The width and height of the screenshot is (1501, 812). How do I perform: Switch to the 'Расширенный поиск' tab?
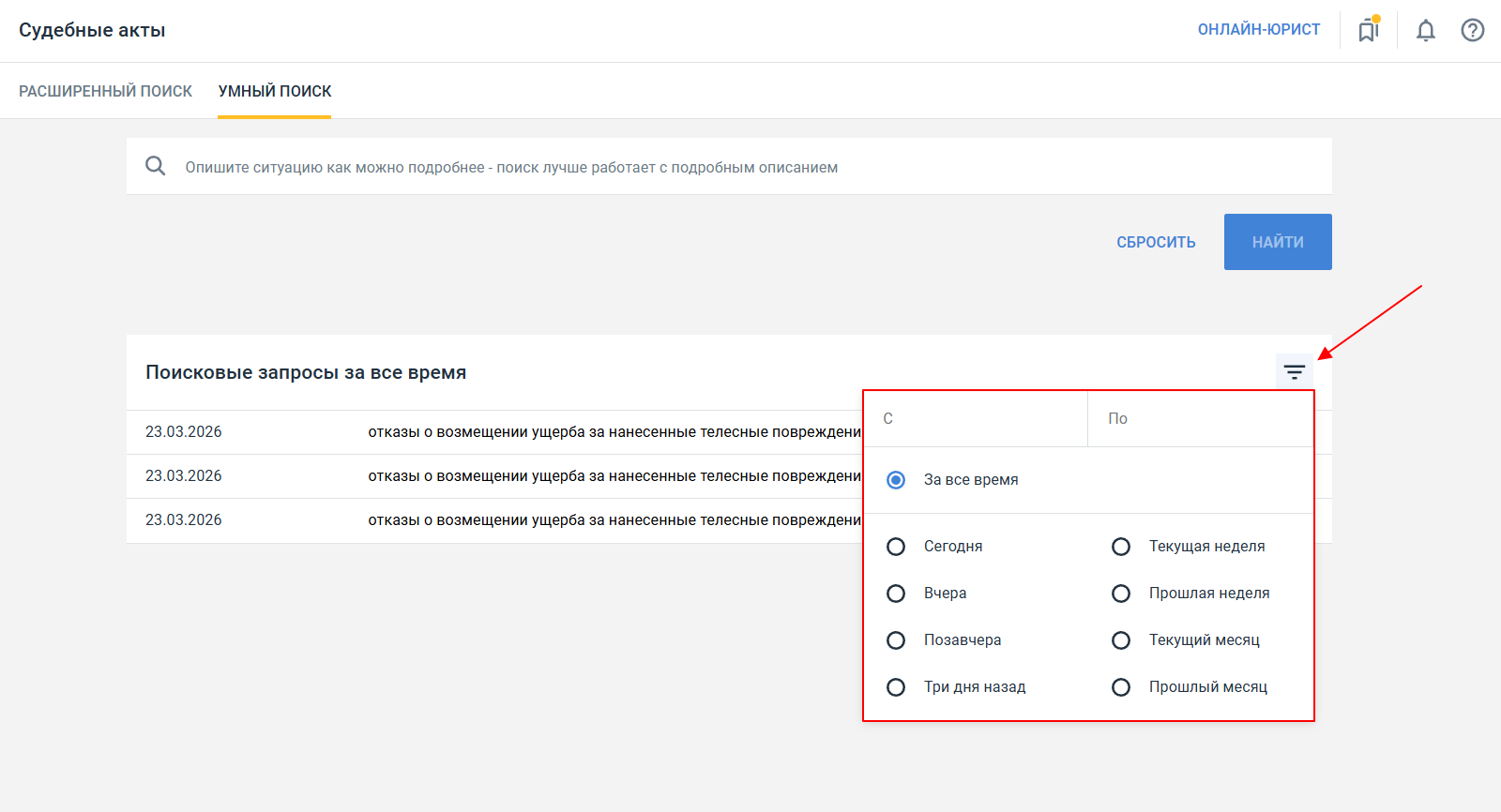tap(105, 91)
